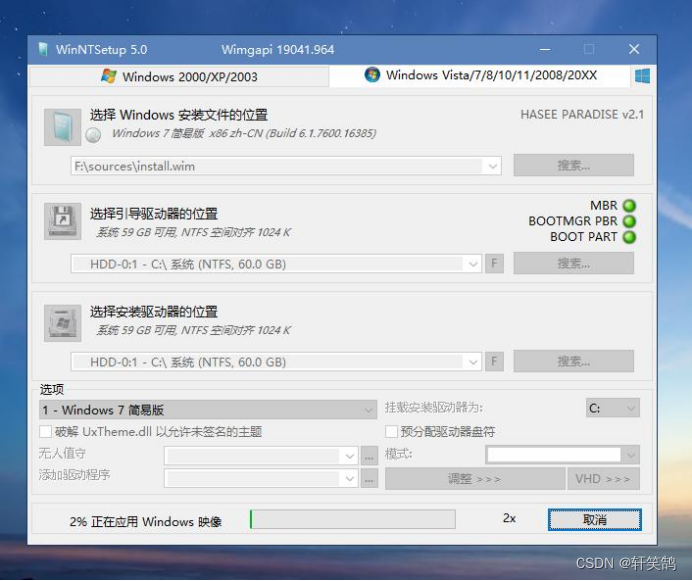Click the search button for installation drive
The height and width of the screenshot is (581, 692).
click(574, 361)
